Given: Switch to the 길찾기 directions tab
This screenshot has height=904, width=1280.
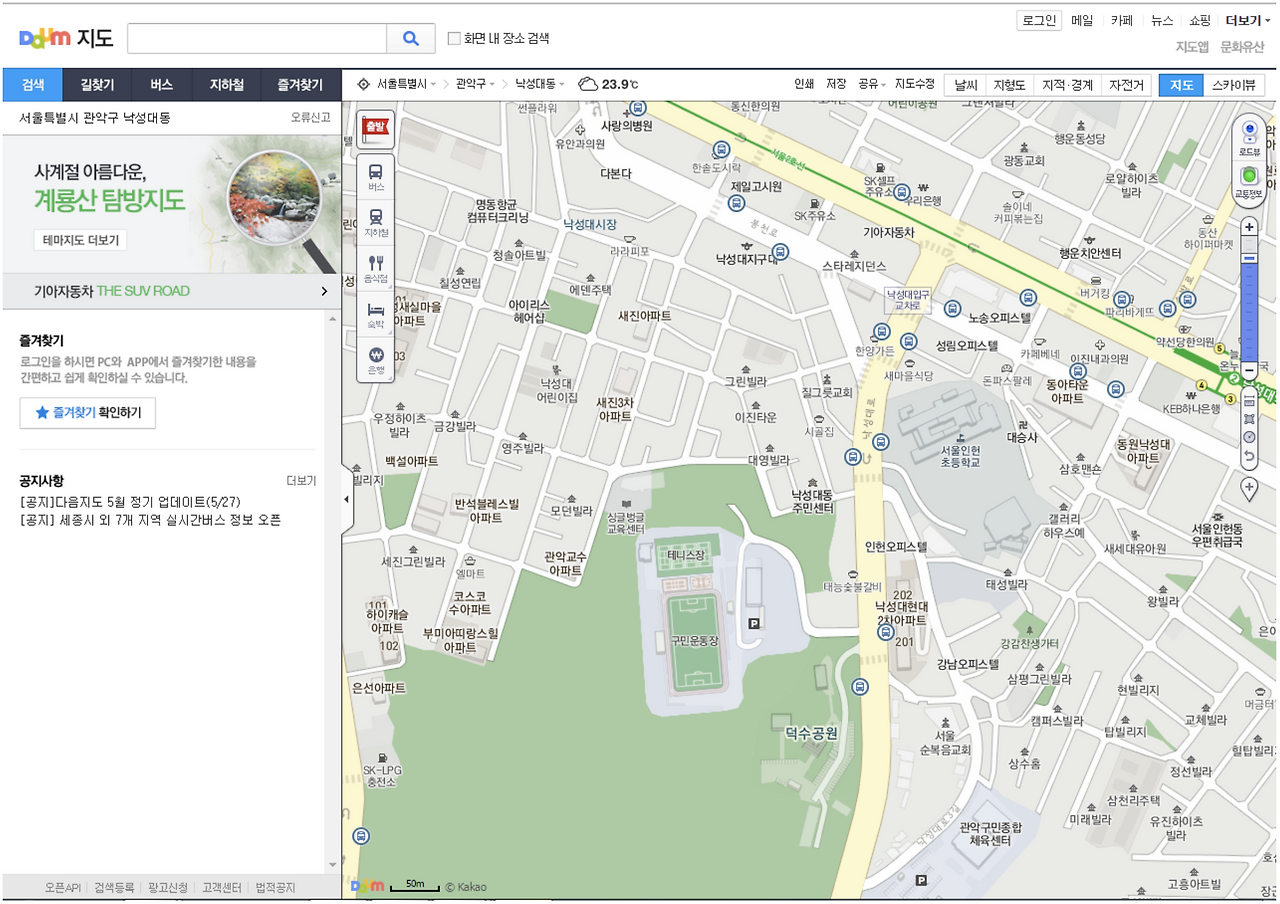Looking at the screenshot, I should coord(97,85).
